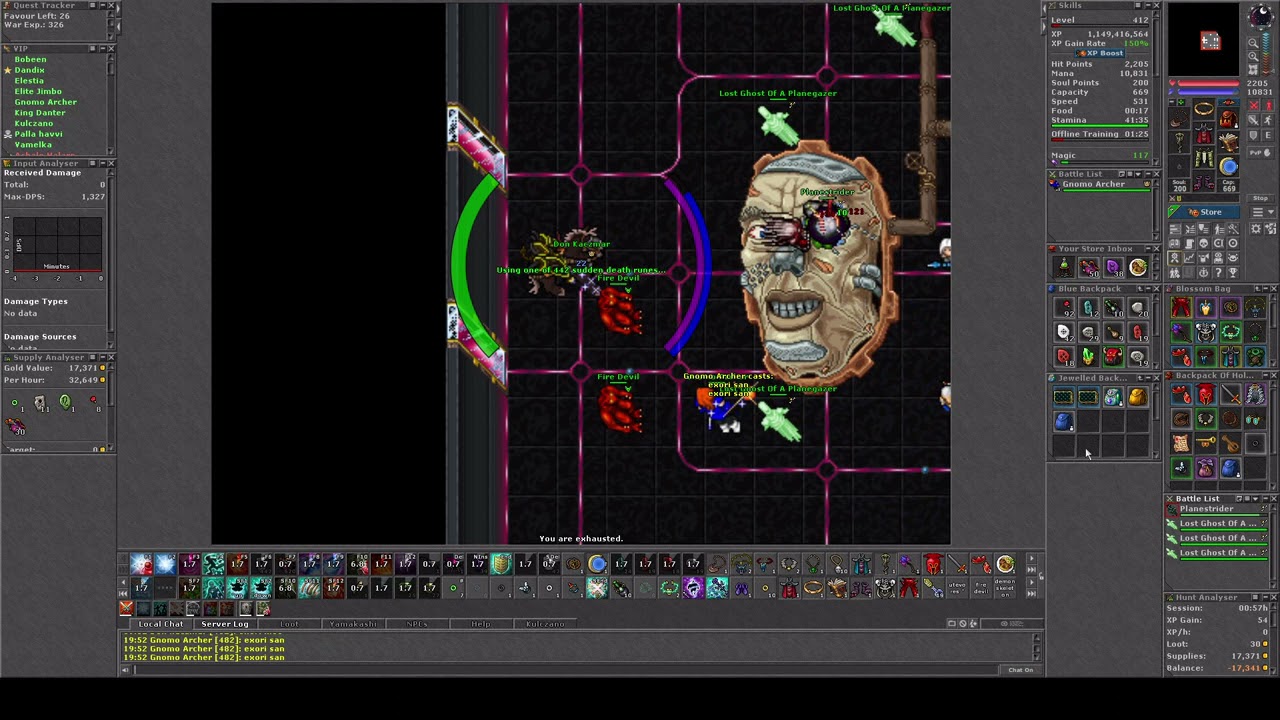1280x720 pixels.
Task: Click the red demon helmet in Blue Backpack
Action: point(1113,356)
